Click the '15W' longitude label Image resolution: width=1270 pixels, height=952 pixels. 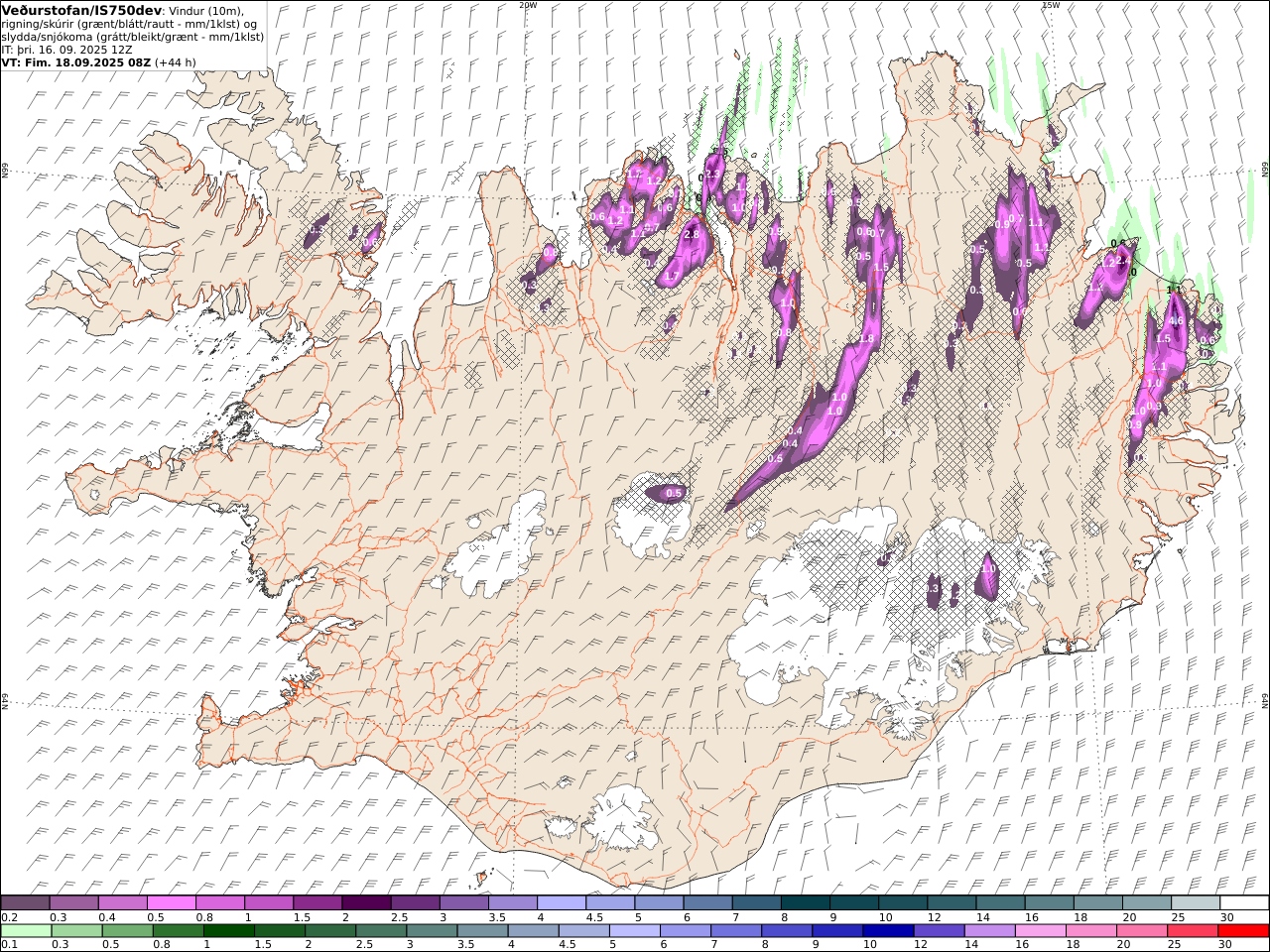(1050, 5)
